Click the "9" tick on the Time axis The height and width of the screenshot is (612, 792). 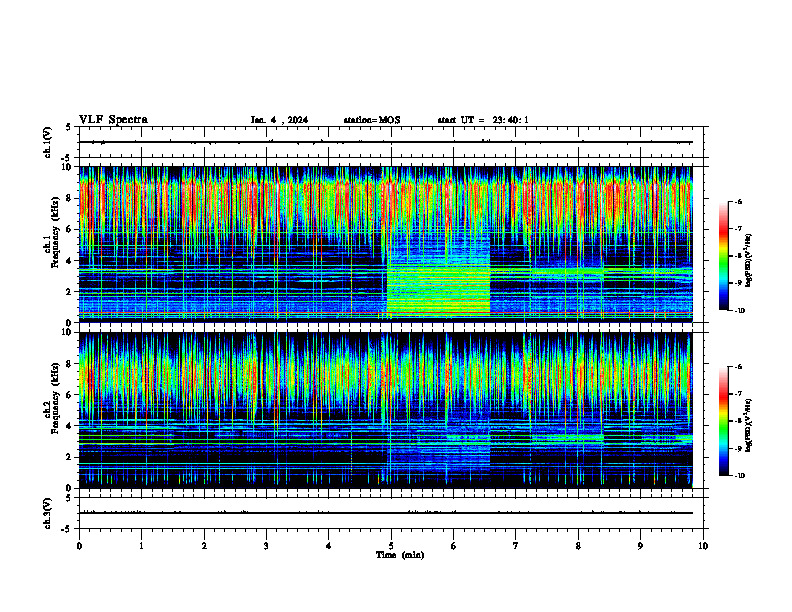[x=640, y=546]
